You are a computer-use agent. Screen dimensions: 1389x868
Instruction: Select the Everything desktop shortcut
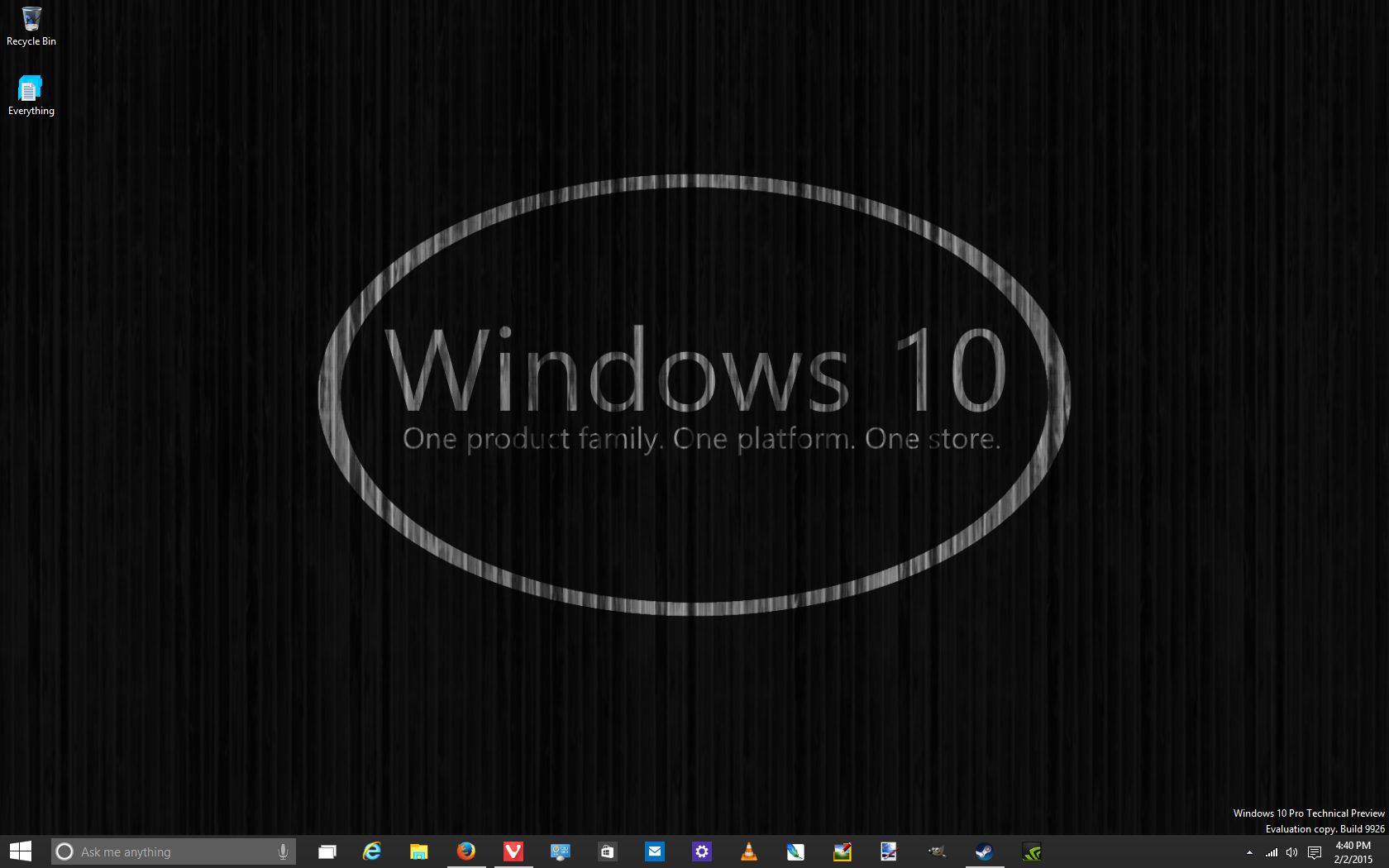(31, 96)
